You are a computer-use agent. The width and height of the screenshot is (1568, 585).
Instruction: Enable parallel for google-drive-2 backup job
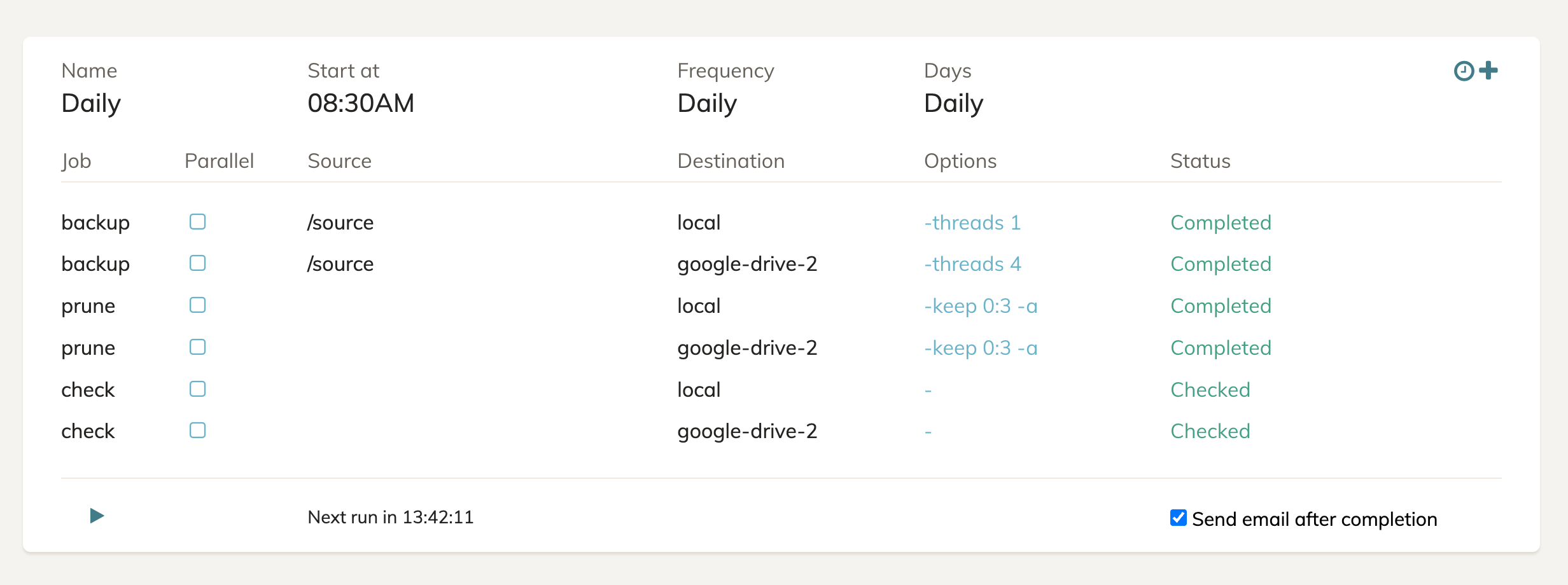197,263
